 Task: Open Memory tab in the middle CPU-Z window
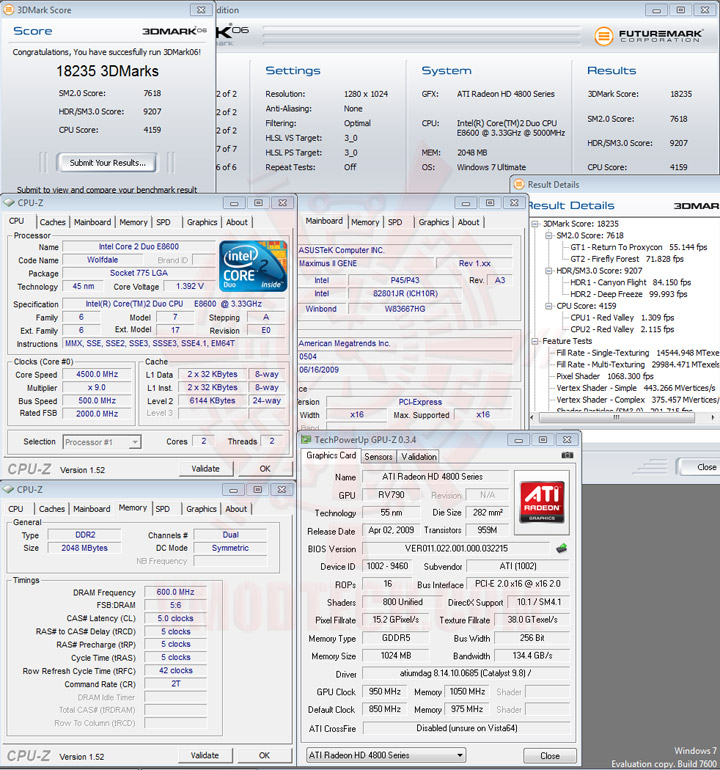point(365,222)
